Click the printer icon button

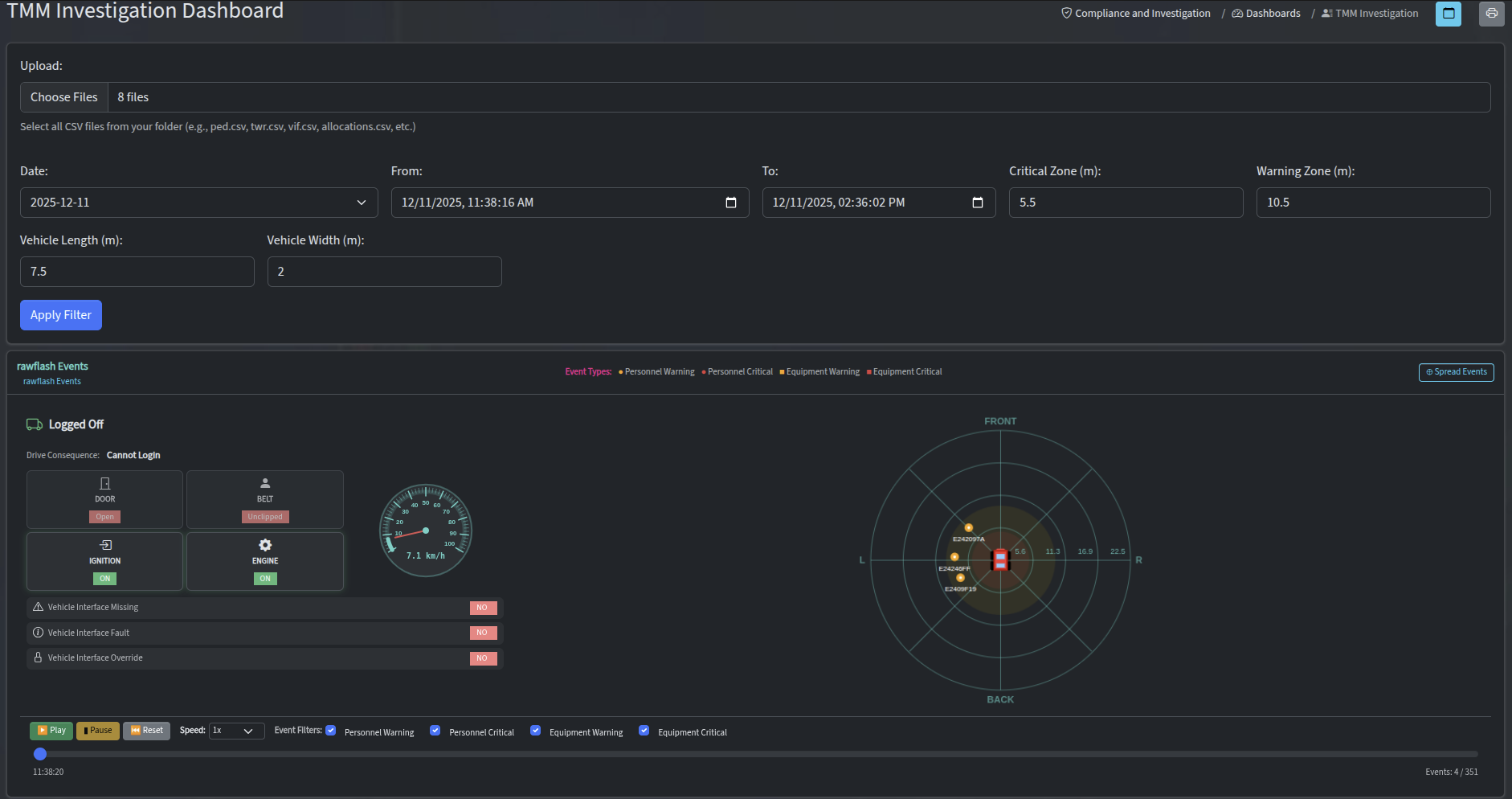(x=1492, y=14)
